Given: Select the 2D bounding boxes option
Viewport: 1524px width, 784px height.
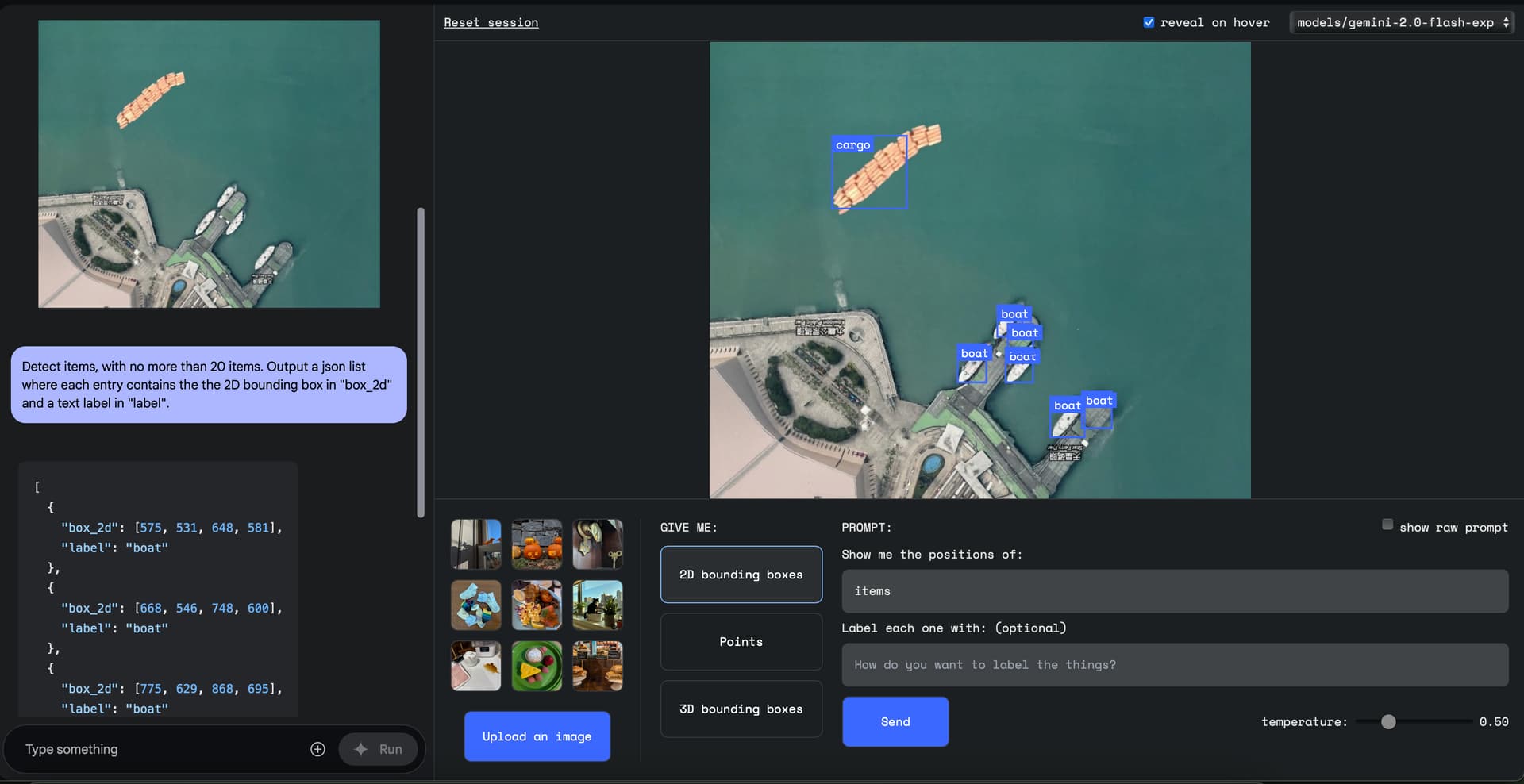Looking at the screenshot, I should click(x=741, y=575).
